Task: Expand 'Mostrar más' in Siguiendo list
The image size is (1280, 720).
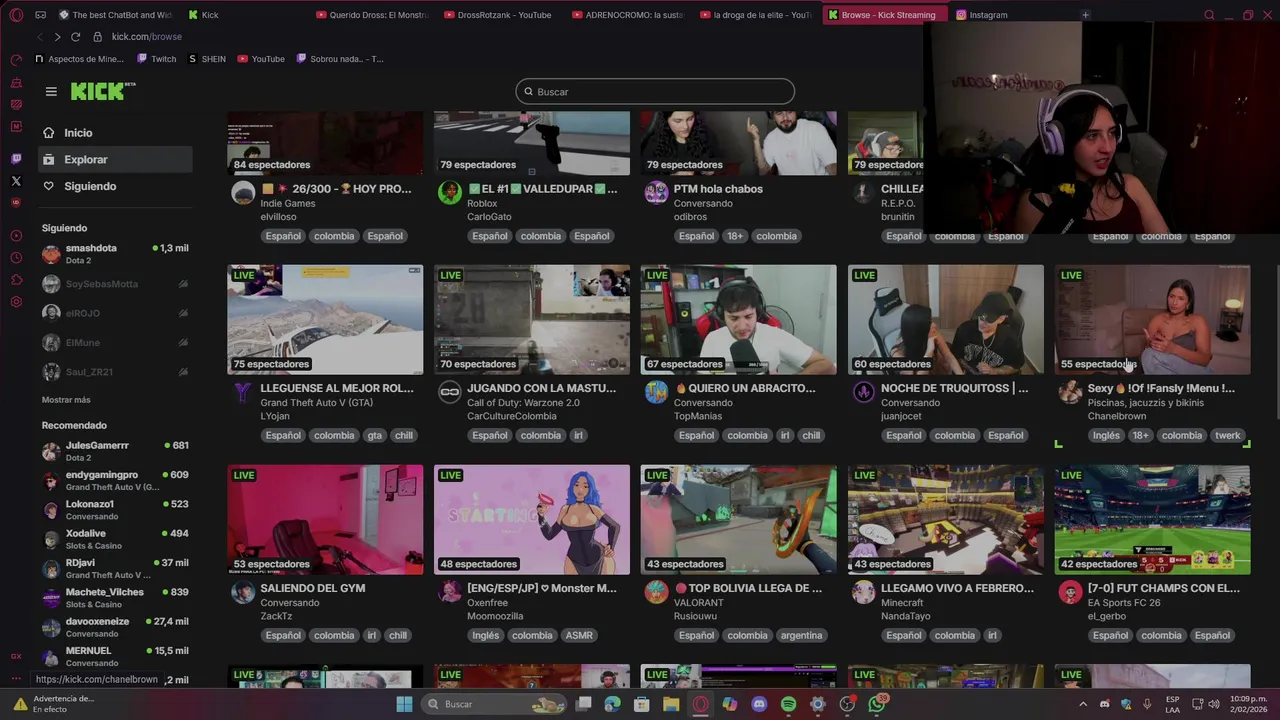Action: tap(66, 400)
